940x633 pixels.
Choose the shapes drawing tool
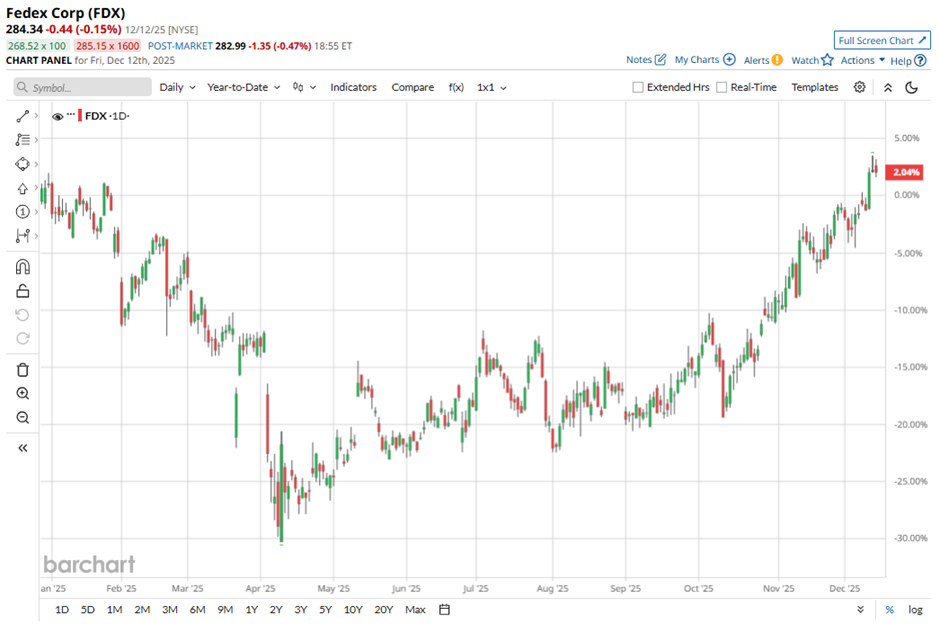23,164
